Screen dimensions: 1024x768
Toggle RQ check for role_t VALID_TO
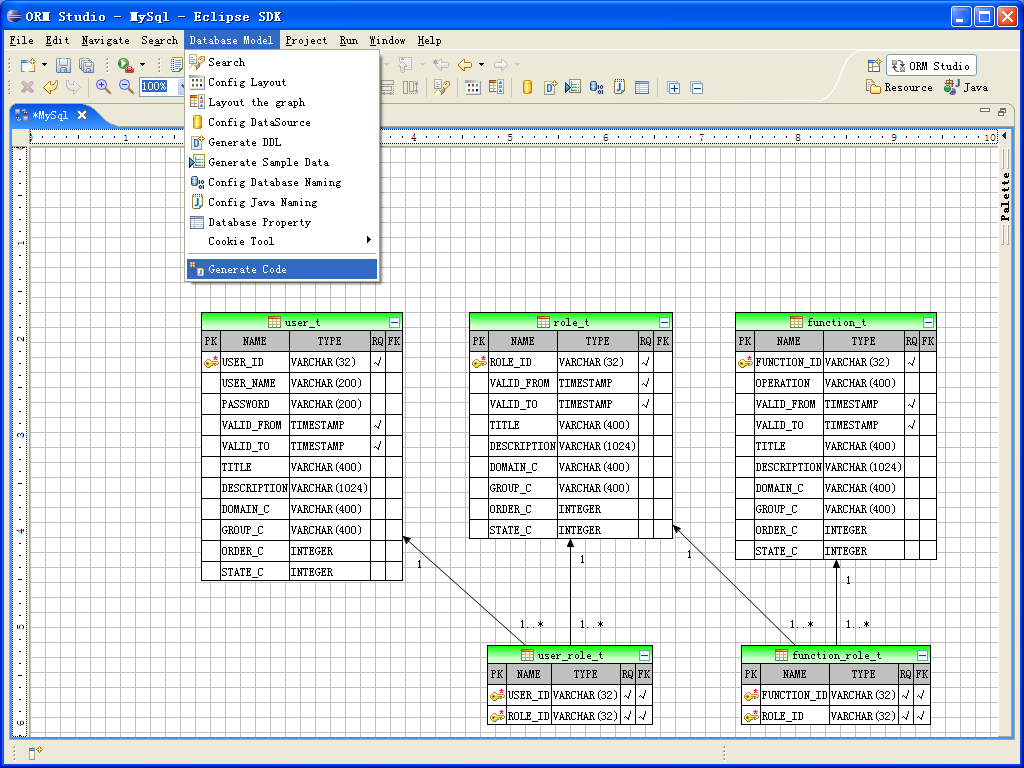(645, 404)
